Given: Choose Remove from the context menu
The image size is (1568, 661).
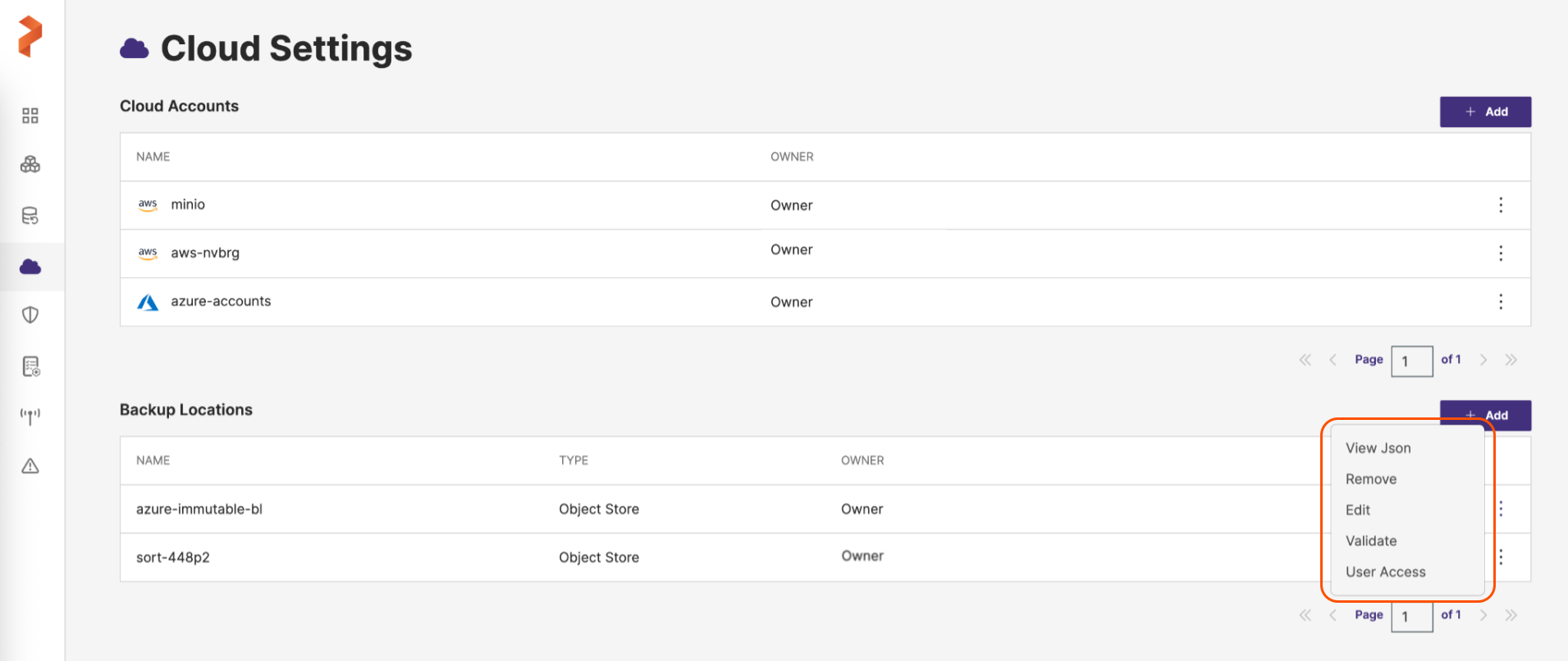Looking at the screenshot, I should pyautogui.click(x=1370, y=479).
